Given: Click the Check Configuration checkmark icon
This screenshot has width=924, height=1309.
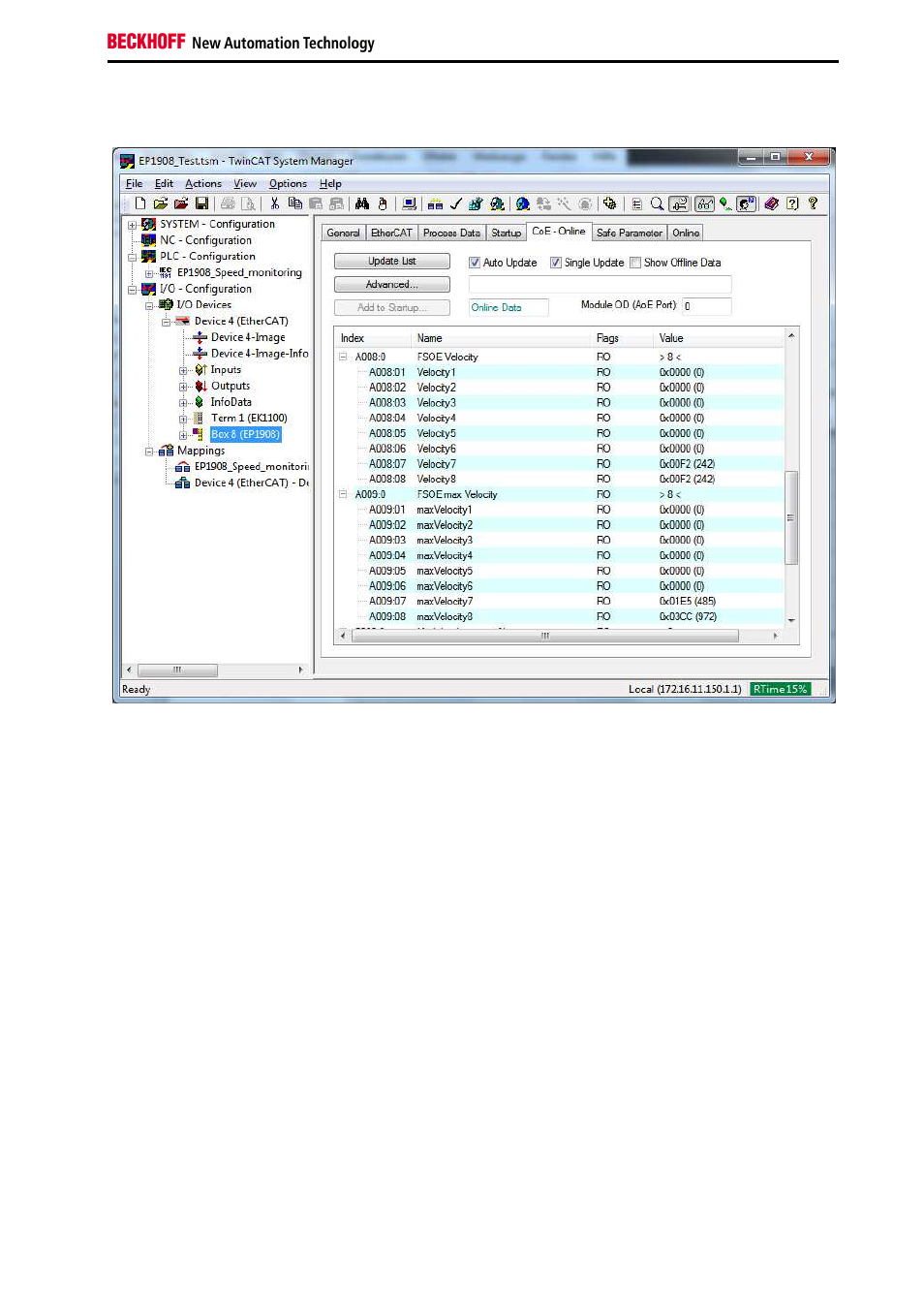Looking at the screenshot, I should click(455, 203).
